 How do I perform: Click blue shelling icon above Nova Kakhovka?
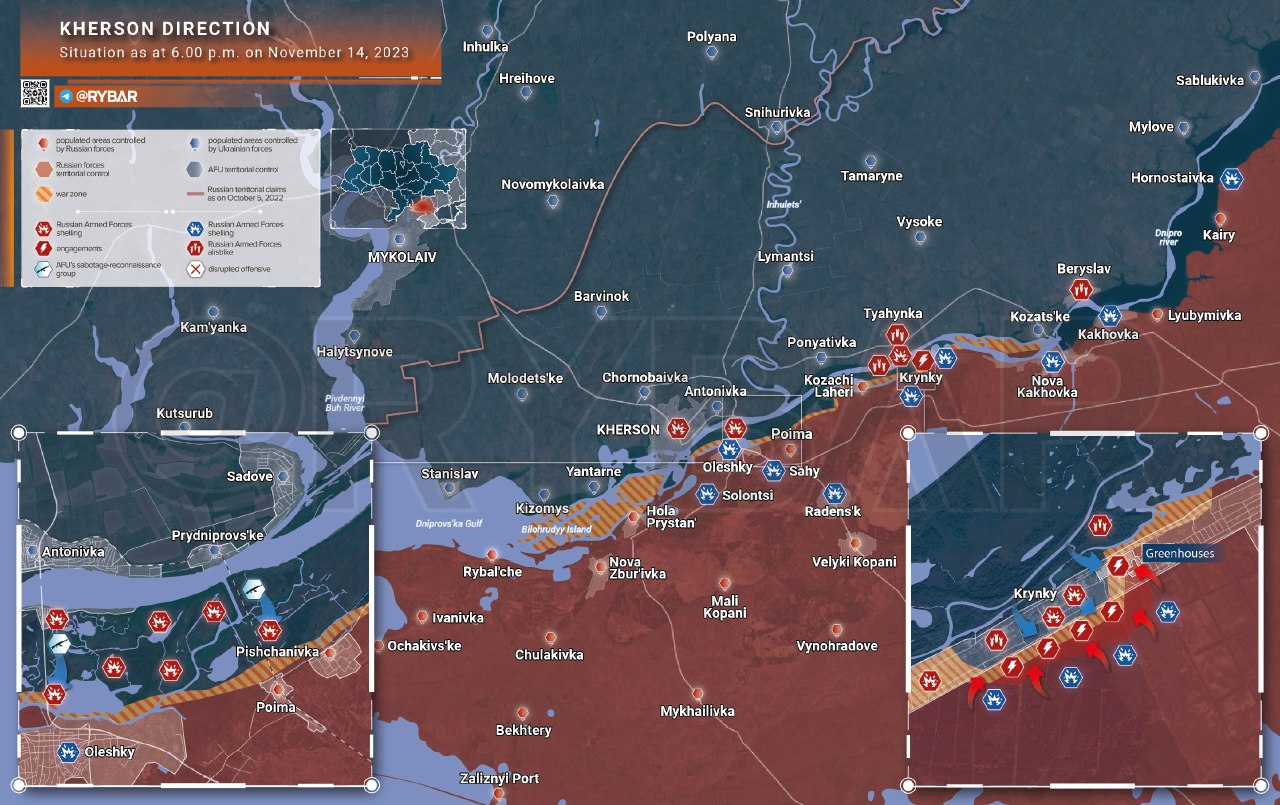click(x=1051, y=361)
